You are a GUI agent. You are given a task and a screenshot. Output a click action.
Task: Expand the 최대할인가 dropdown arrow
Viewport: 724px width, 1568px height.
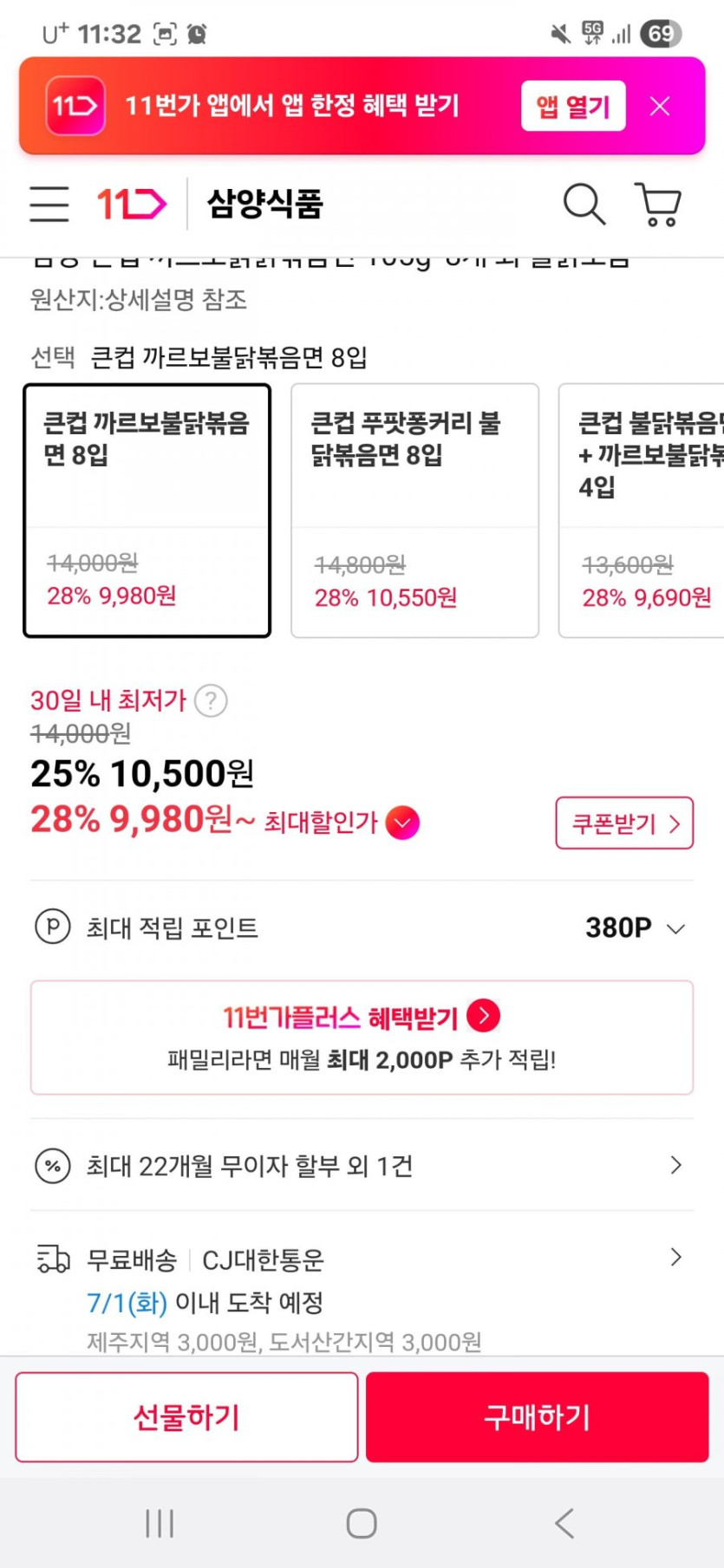click(402, 823)
